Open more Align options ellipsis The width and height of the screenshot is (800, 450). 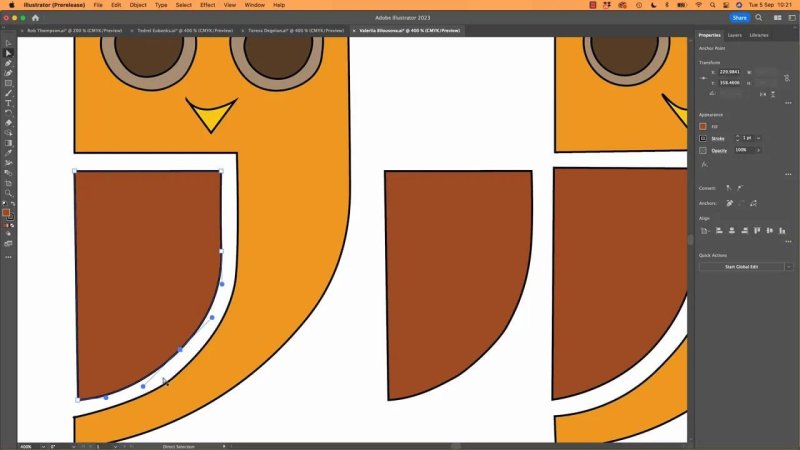tap(788, 241)
